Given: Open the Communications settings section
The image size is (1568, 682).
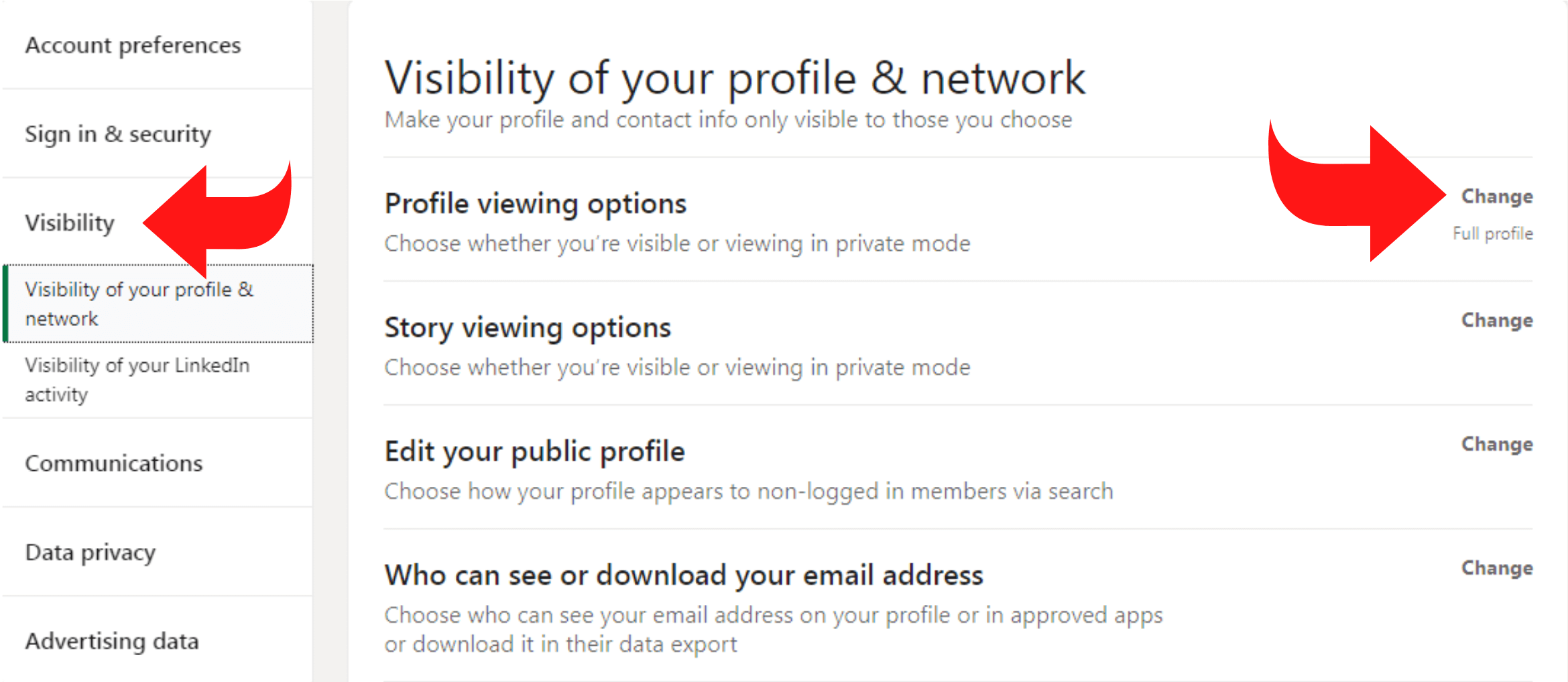Looking at the screenshot, I should click(x=113, y=463).
